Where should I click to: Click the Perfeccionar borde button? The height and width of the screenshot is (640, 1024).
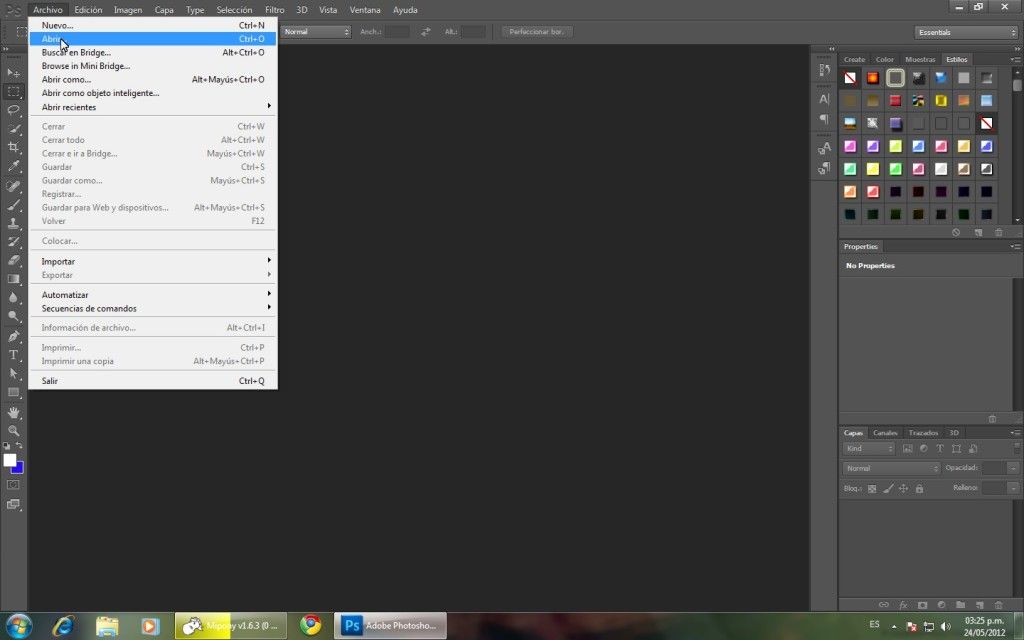[x=537, y=31]
